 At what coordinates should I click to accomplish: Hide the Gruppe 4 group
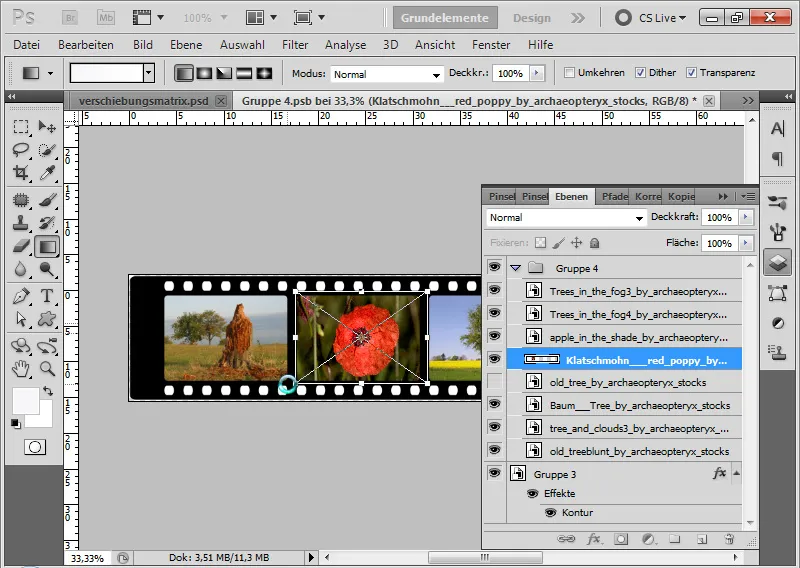494,267
